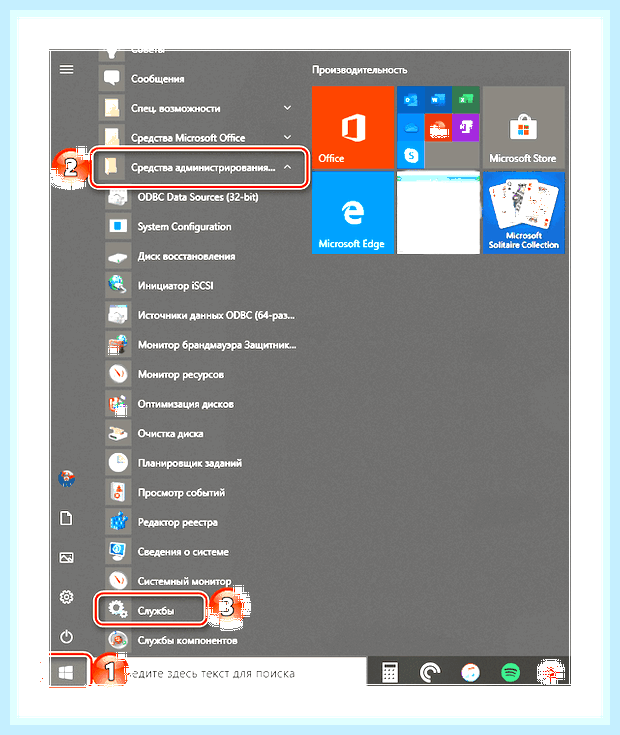
Task: Open Pictures icon in Start sidebar
Action: tap(67, 557)
